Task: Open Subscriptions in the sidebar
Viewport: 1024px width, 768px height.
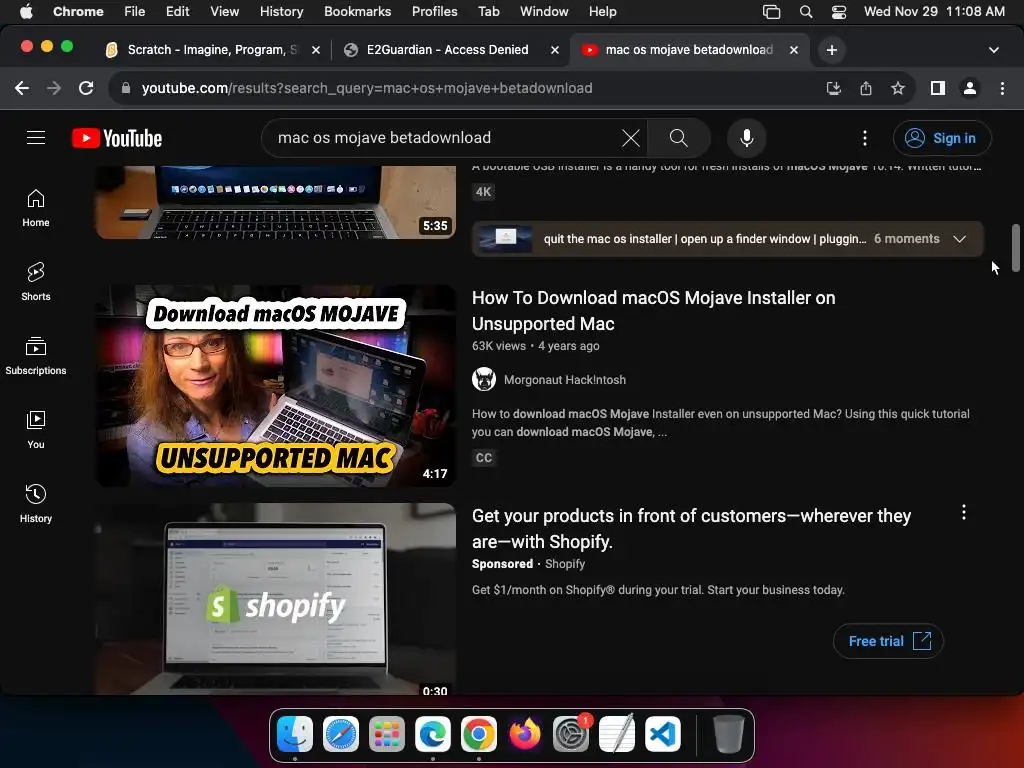Action: point(36,356)
